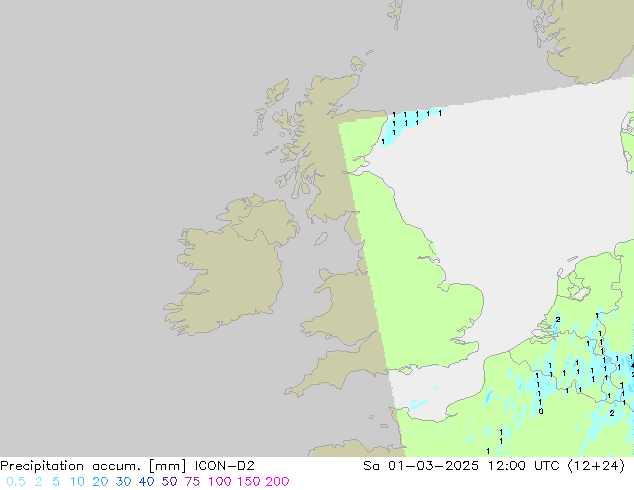
Task: Click the 'Precipitation accum. [mm] ICON-D2' title text
Action: point(127,466)
